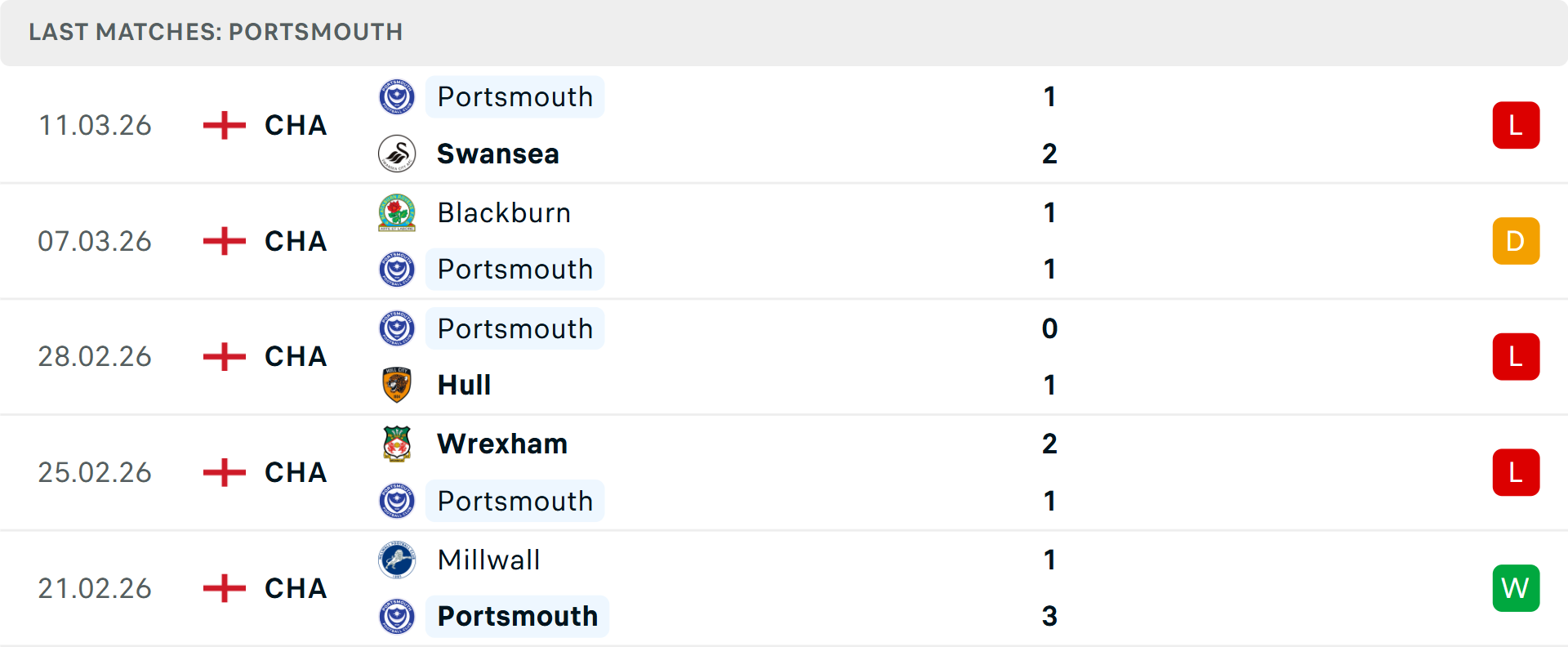Screen dimensions: 1568x647
Task: Select the Hull City tiger badge
Action: 398,385
